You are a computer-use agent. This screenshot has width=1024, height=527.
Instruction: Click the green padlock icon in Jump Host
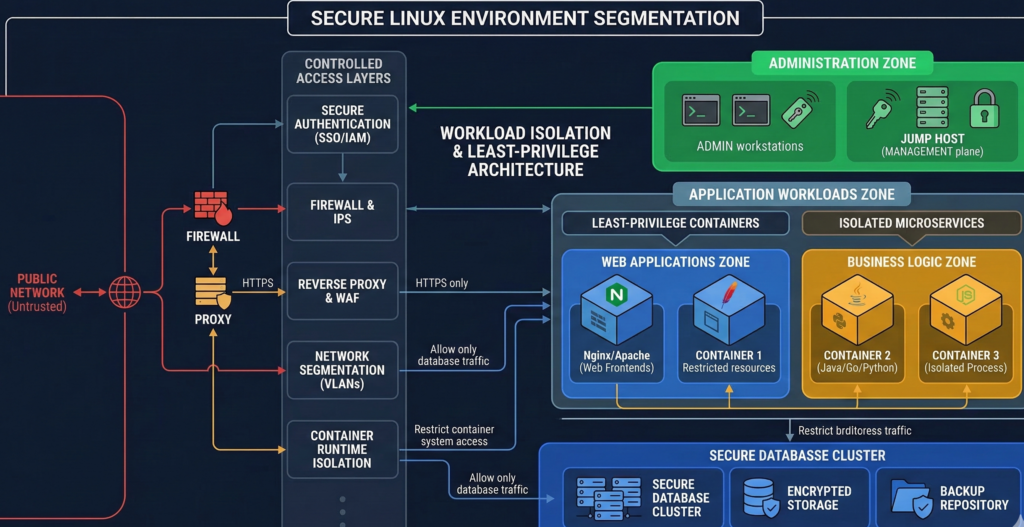(x=984, y=108)
